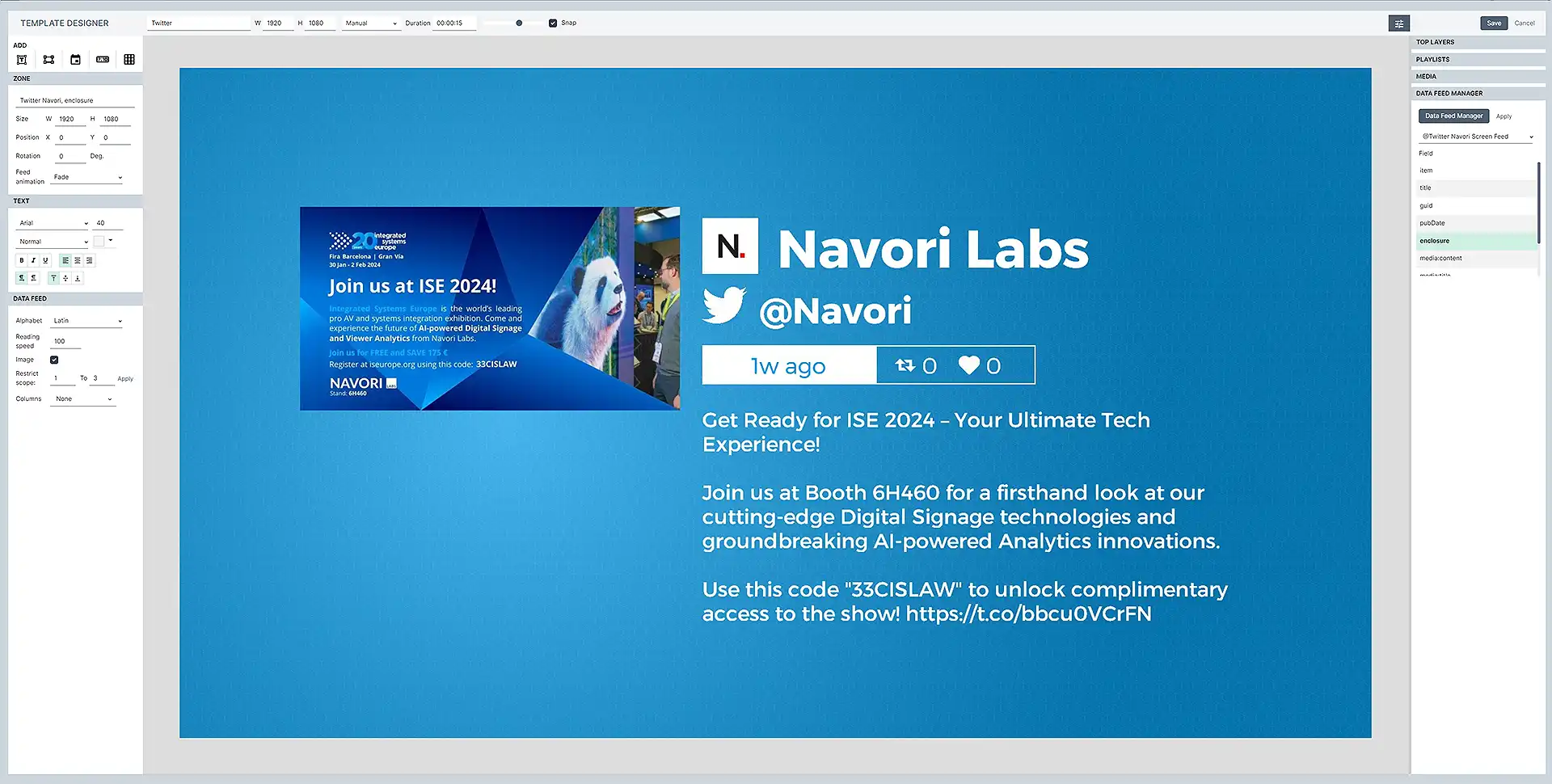The height and width of the screenshot is (784, 1552).
Task: Select the pubDate field
Action: [x=1476, y=223]
